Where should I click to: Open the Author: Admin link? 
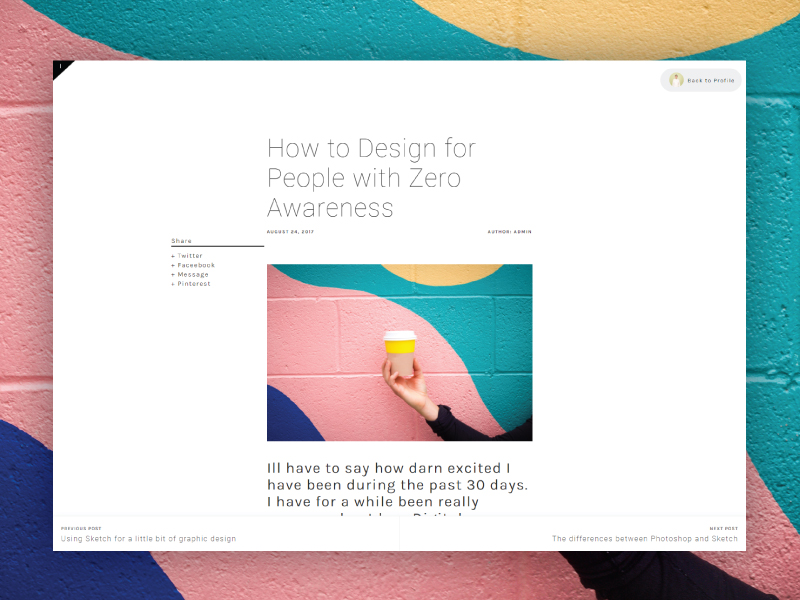pos(509,232)
